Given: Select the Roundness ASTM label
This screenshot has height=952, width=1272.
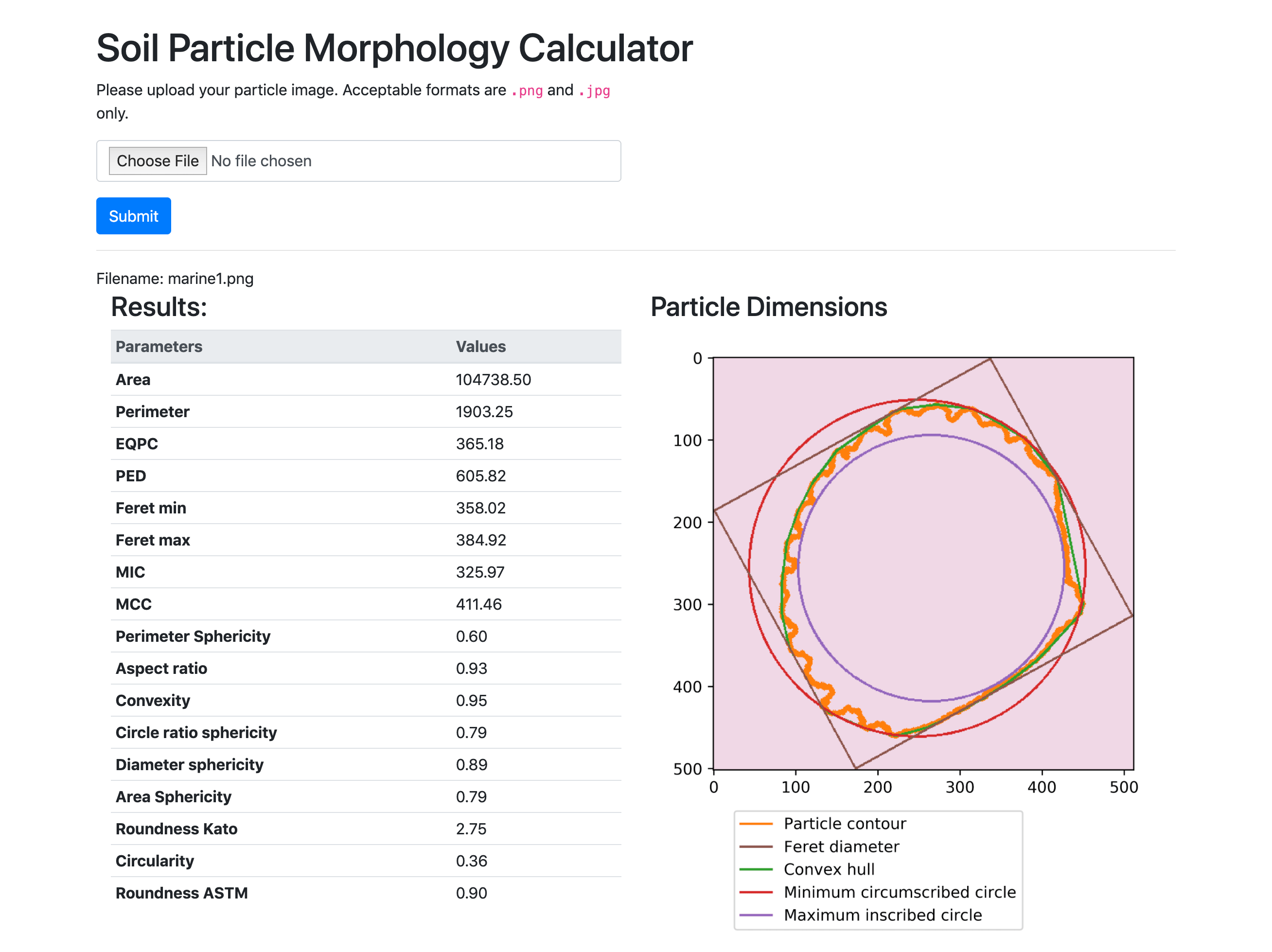Looking at the screenshot, I should (181, 894).
